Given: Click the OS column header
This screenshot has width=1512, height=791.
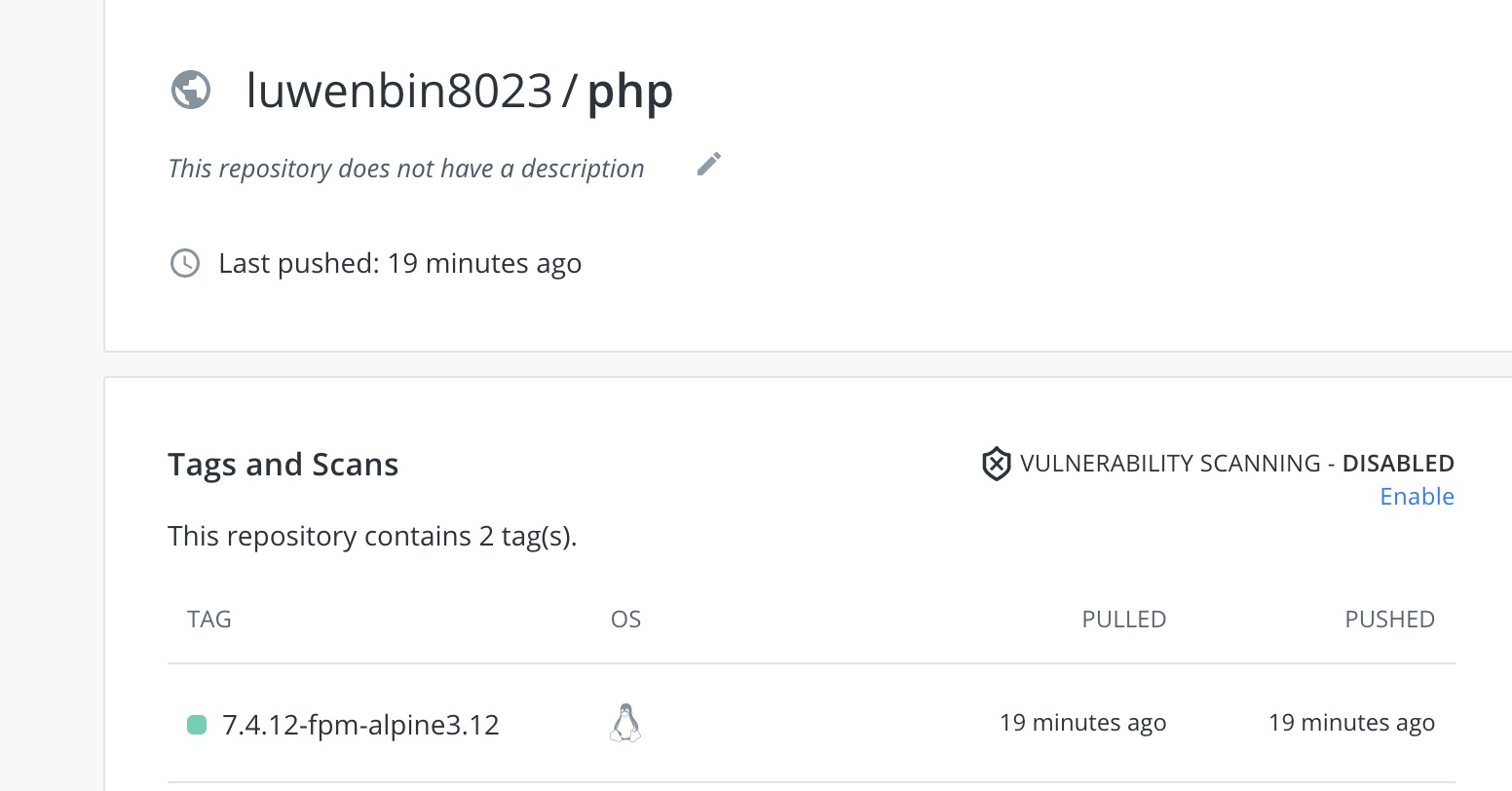Looking at the screenshot, I should pyautogui.click(x=625, y=620).
